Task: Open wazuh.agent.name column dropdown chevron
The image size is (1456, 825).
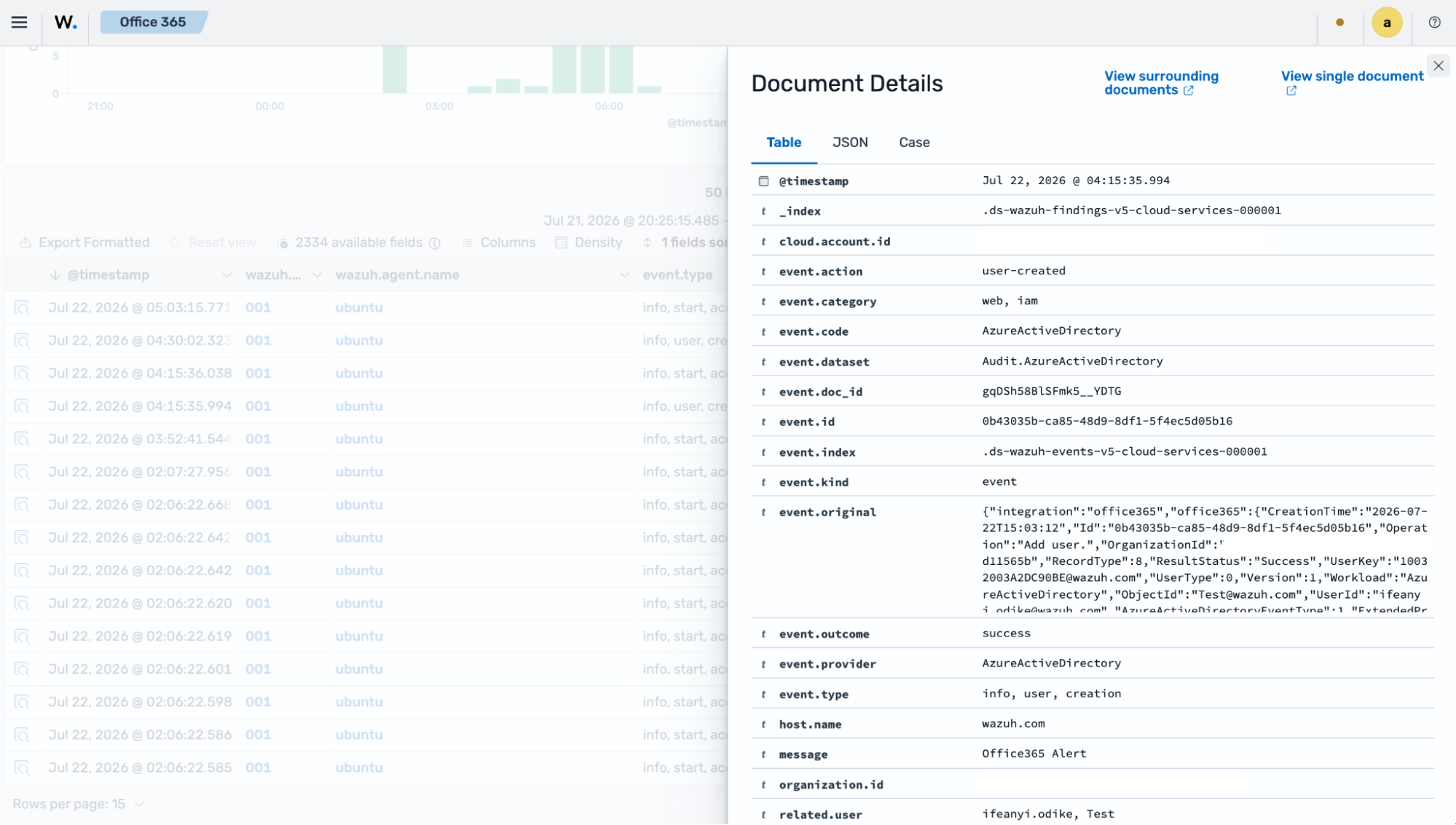Action: click(x=624, y=275)
